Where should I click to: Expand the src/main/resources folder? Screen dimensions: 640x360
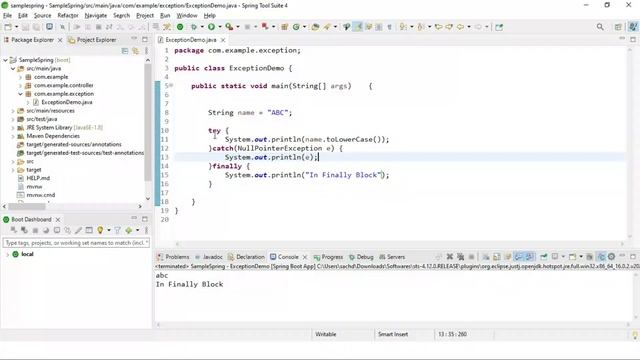point(13,111)
